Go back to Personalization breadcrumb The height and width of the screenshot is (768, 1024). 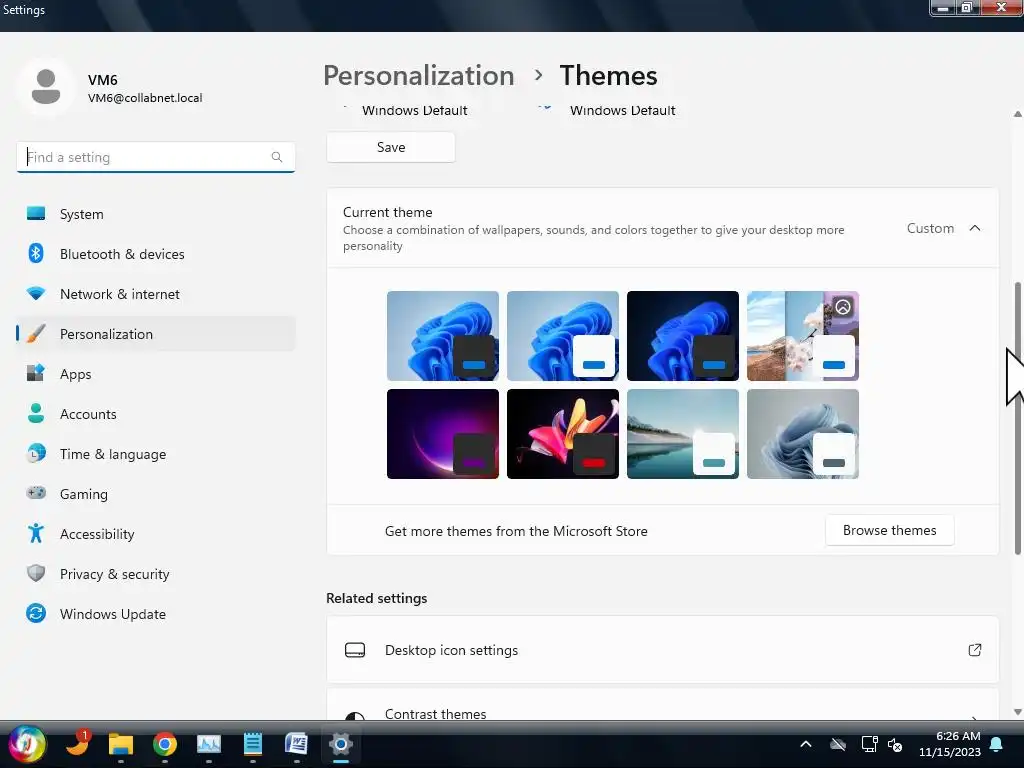pos(419,76)
